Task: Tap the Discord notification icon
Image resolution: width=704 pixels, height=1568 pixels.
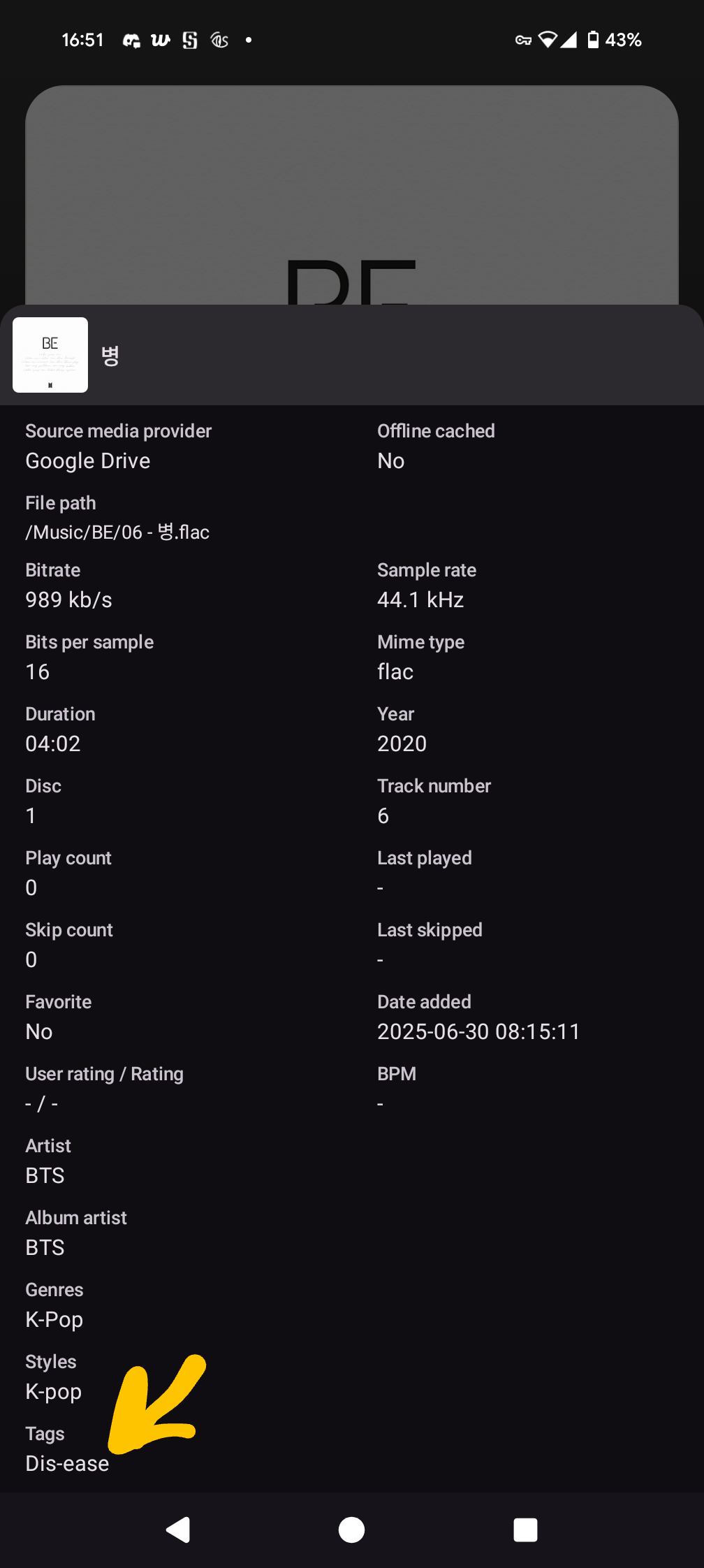Action: [x=131, y=41]
